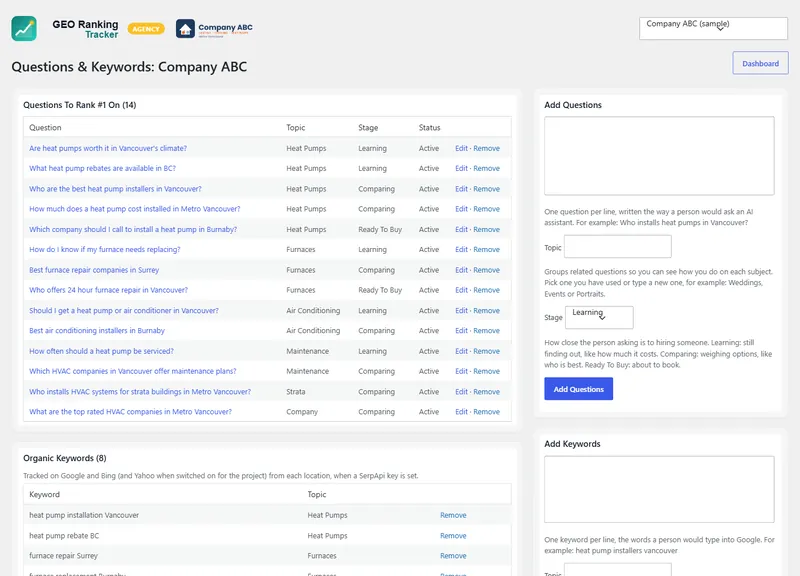Remove the heat pump rebates in BC question
Image resolution: width=800 pixels, height=576 pixels.
coord(486,168)
